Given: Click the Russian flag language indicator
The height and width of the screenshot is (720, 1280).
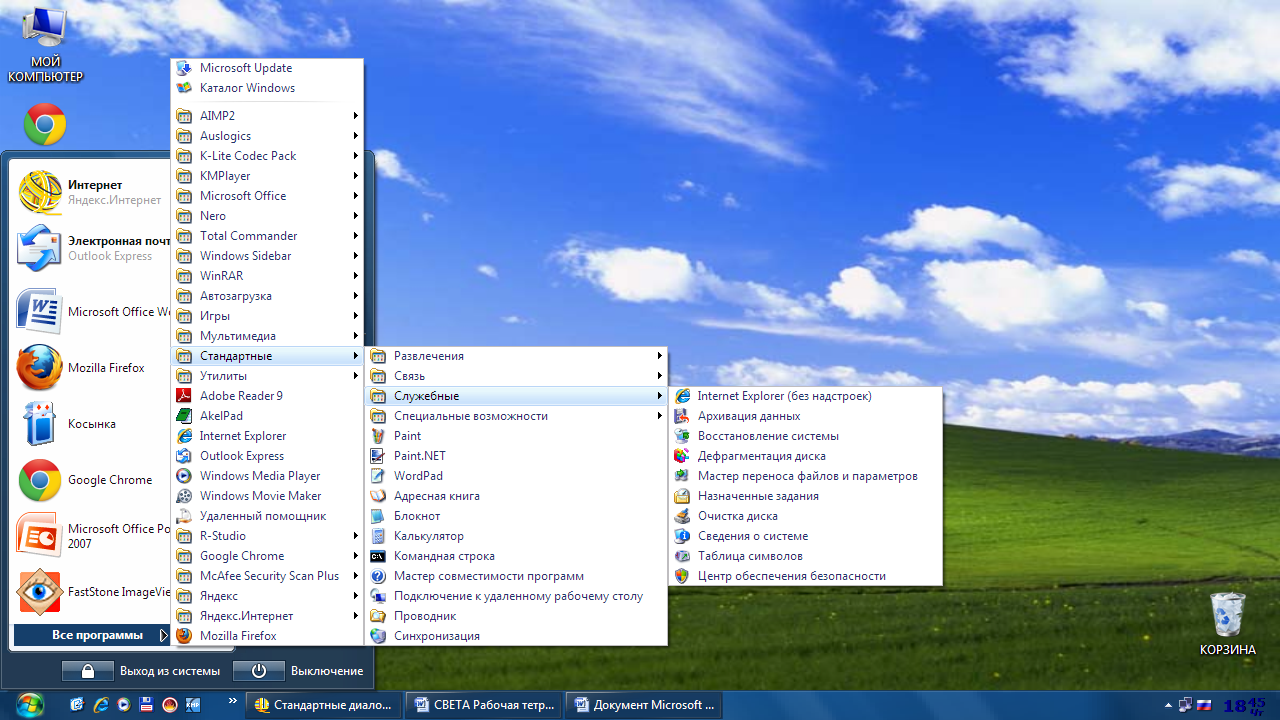Looking at the screenshot, I should (1204, 705).
